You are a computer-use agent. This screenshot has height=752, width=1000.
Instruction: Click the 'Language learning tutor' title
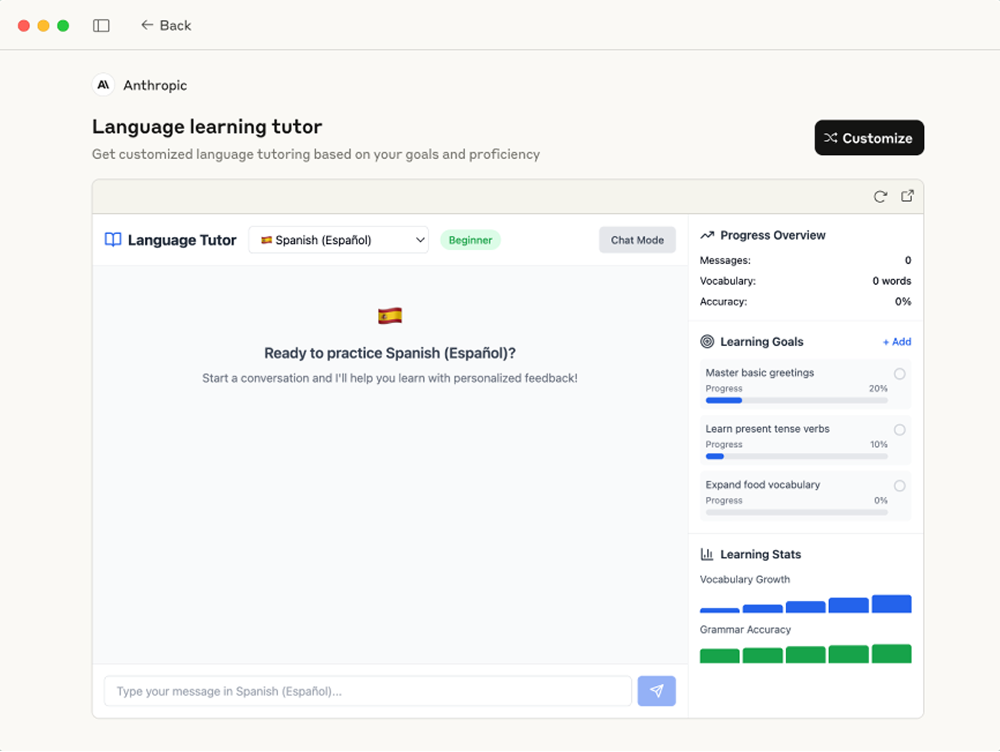(x=207, y=126)
